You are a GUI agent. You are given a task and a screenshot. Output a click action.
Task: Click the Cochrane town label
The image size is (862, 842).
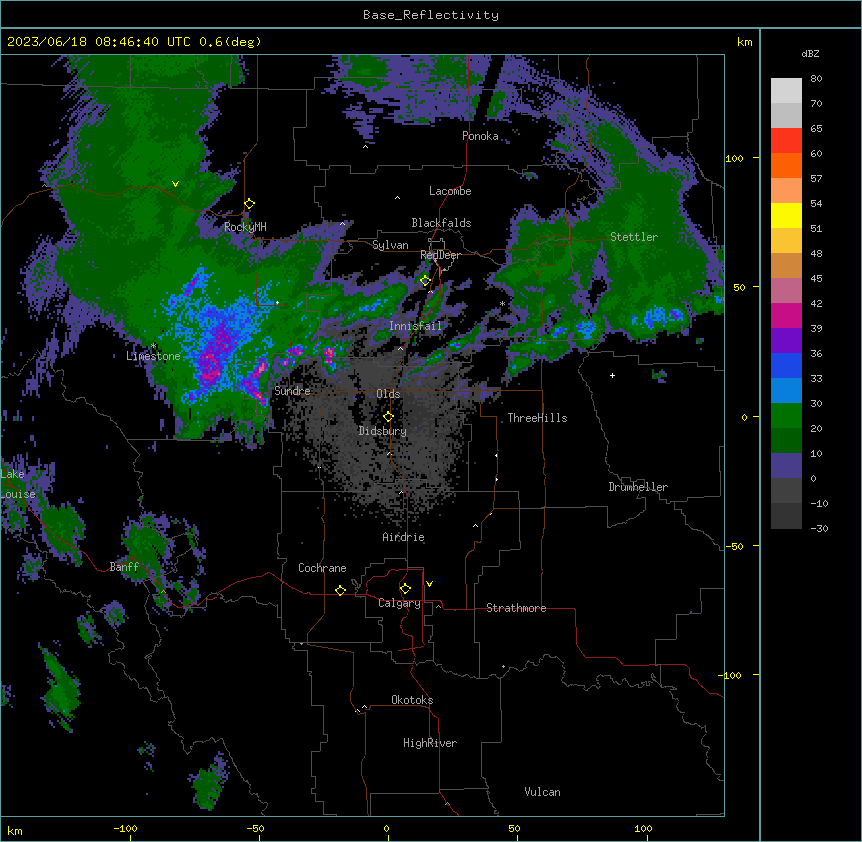point(322,568)
